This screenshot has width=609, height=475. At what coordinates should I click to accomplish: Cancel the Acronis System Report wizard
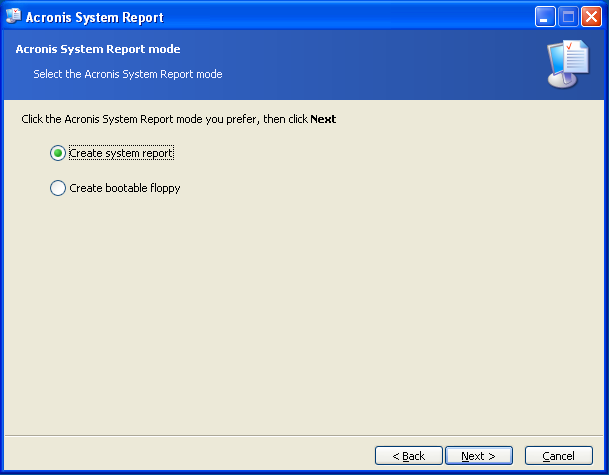coord(559,456)
